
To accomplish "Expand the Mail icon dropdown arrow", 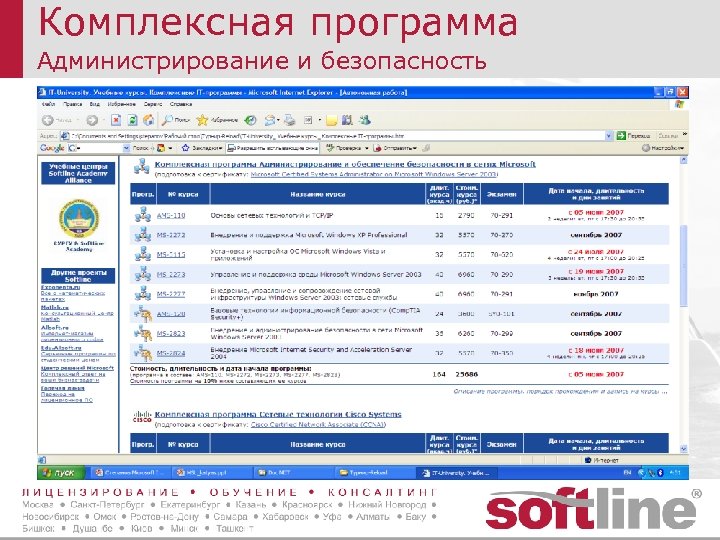I will point(278,120).
